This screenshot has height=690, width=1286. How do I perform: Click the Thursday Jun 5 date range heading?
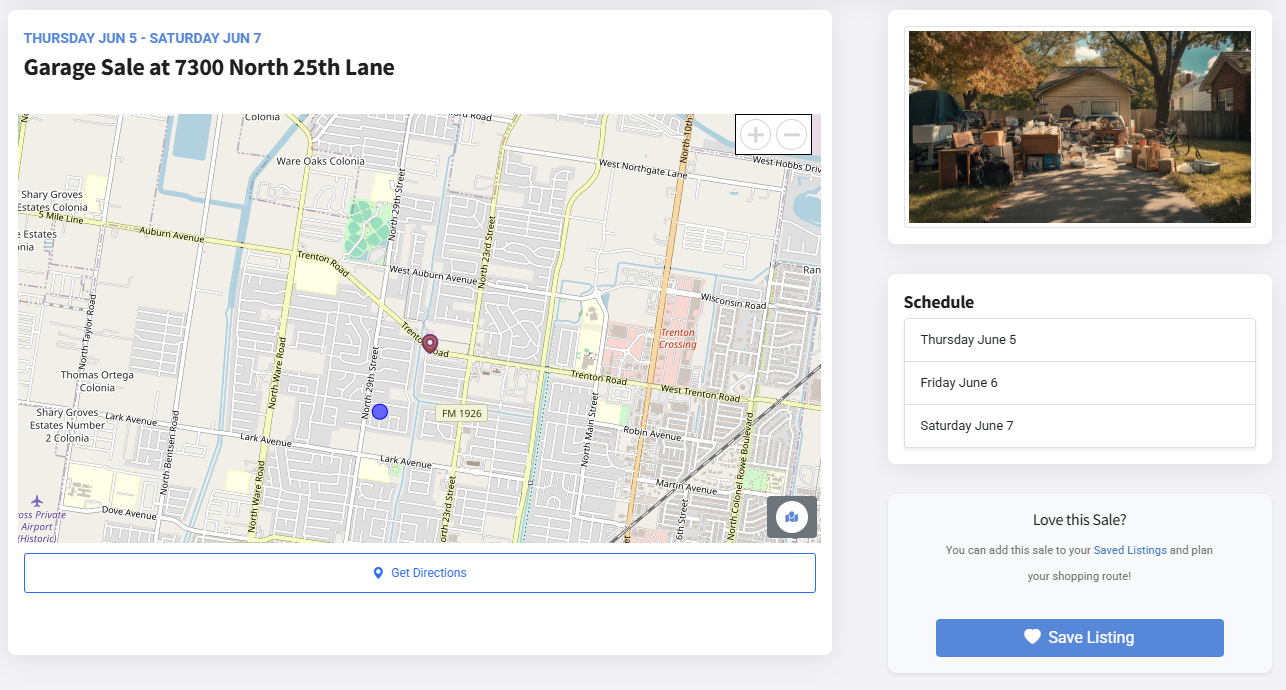(x=142, y=37)
